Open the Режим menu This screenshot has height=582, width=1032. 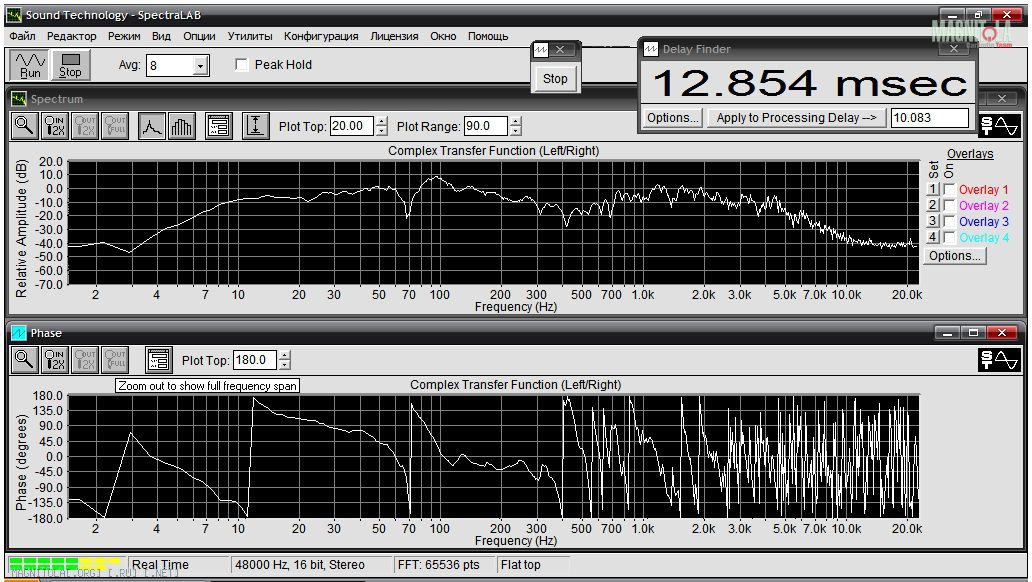(124, 36)
